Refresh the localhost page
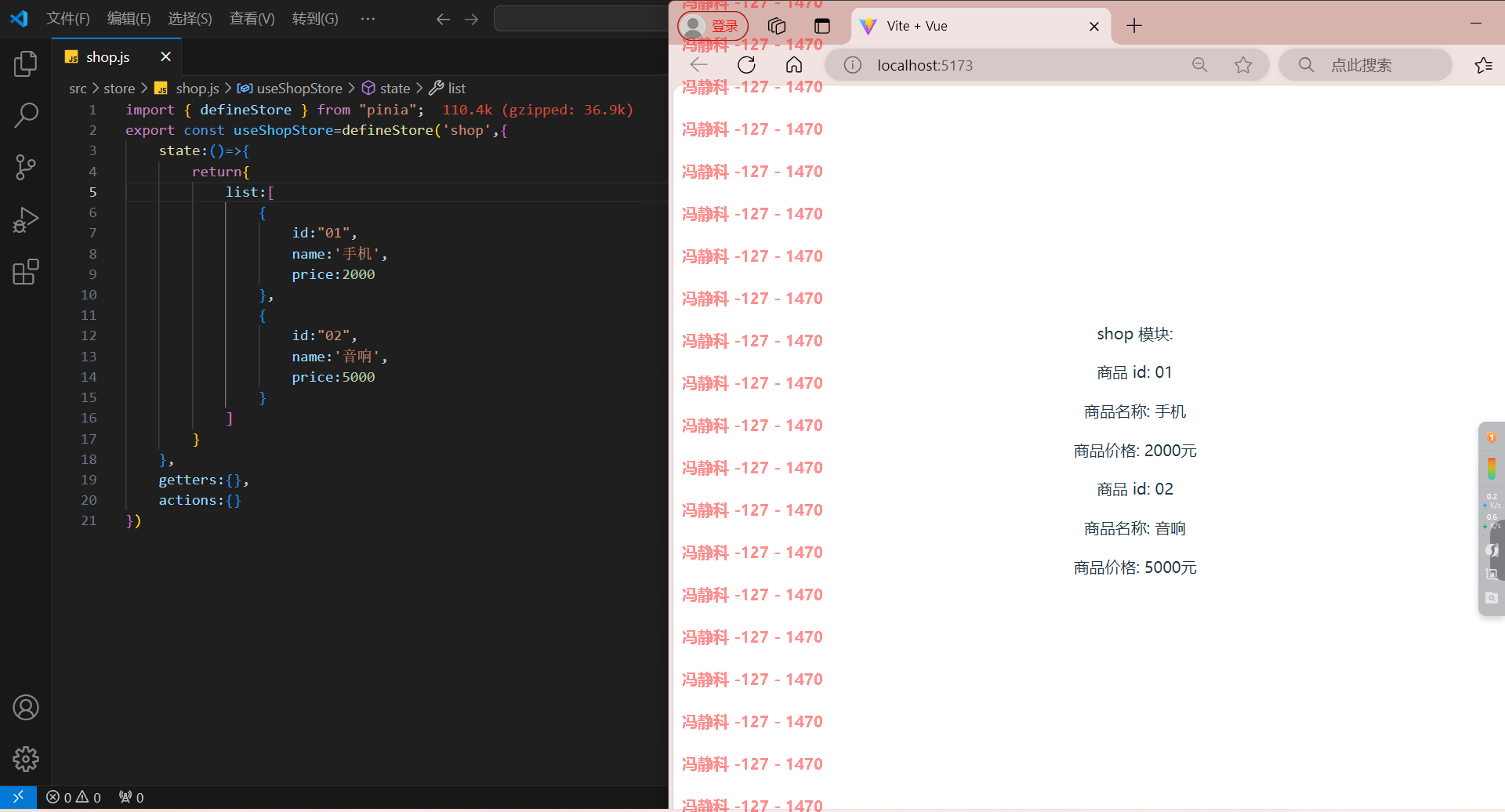This screenshot has height=812, width=1505. click(x=747, y=65)
